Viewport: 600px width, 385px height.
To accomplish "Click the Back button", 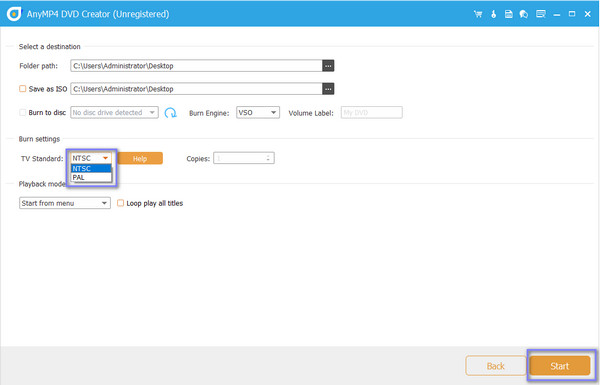I will (x=496, y=366).
